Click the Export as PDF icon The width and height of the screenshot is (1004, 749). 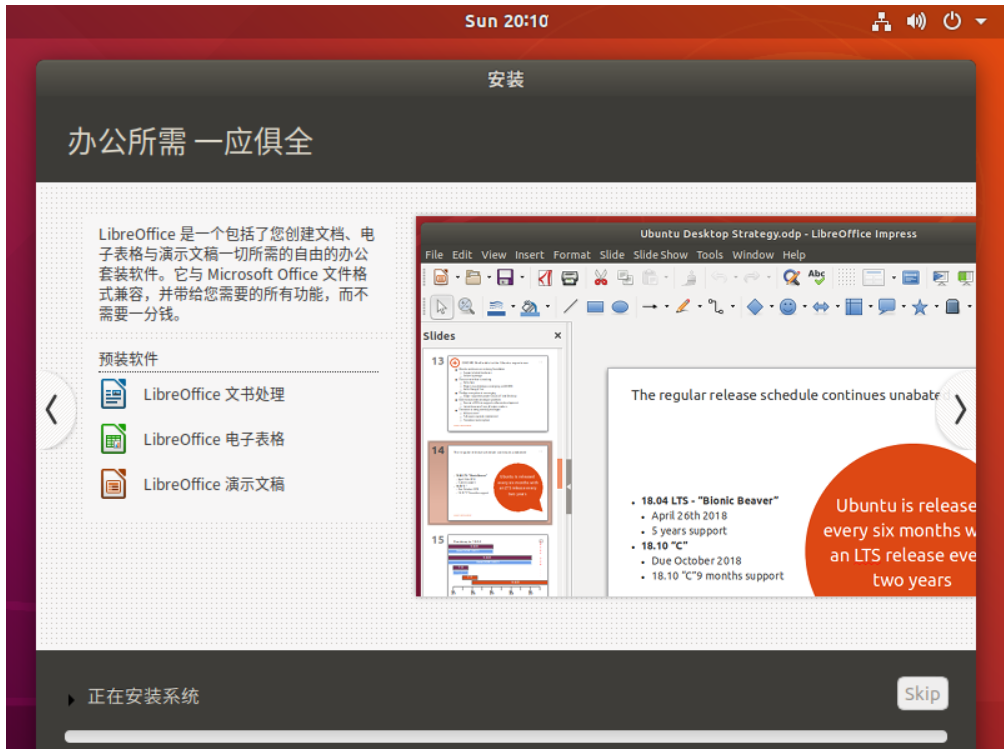(x=544, y=277)
